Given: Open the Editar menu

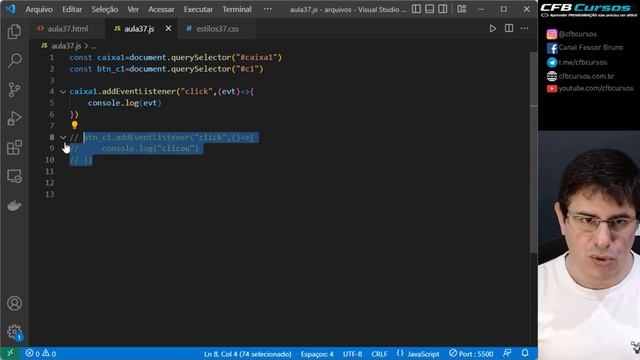Looking at the screenshot, I should click(72, 9).
